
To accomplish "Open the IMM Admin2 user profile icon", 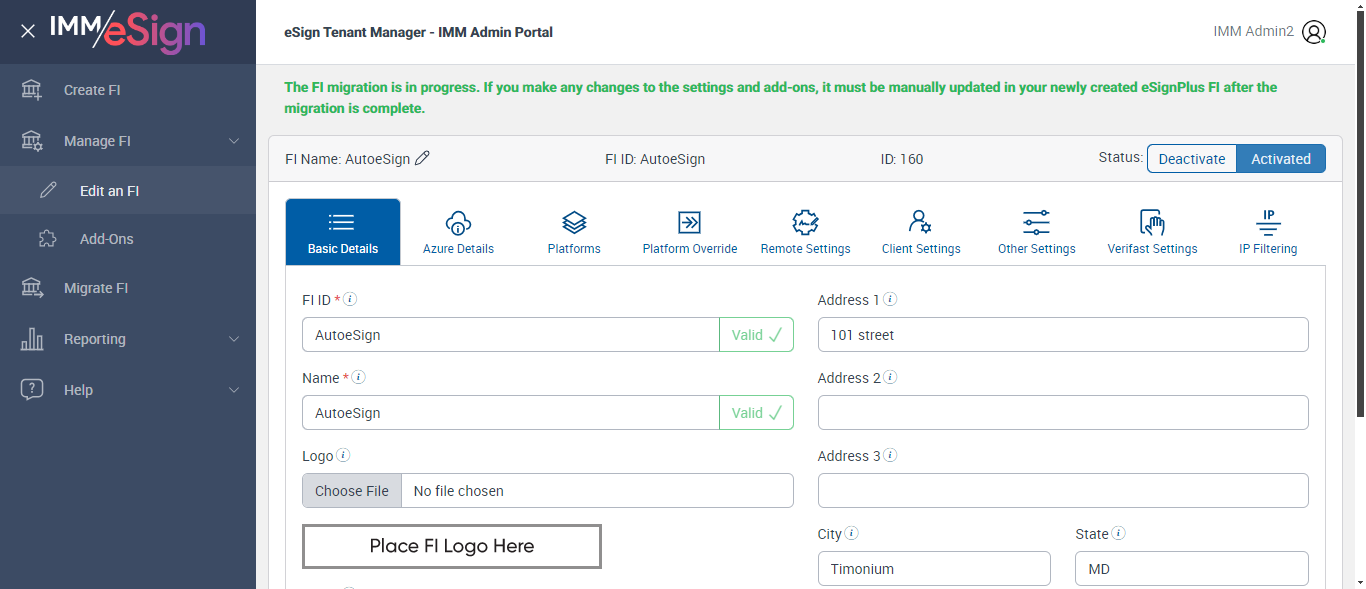I will coord(1314,32).
